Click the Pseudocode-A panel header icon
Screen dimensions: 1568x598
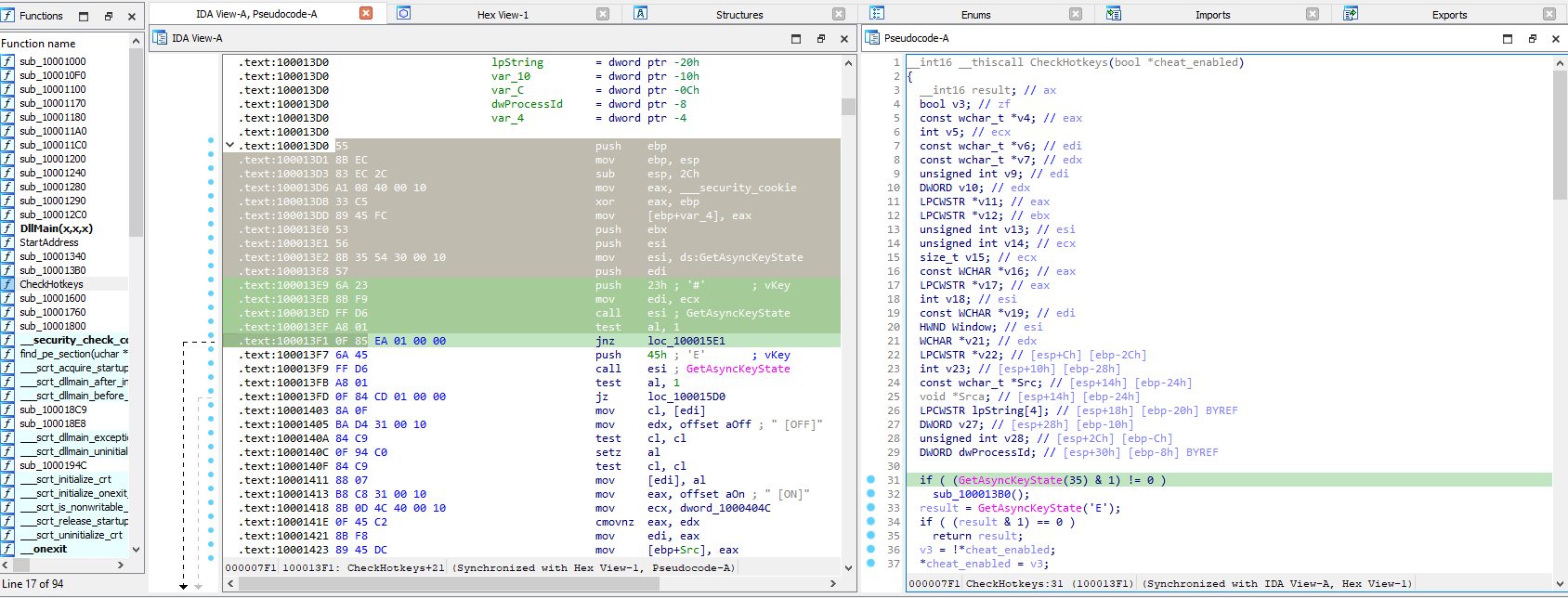[872, 38]
